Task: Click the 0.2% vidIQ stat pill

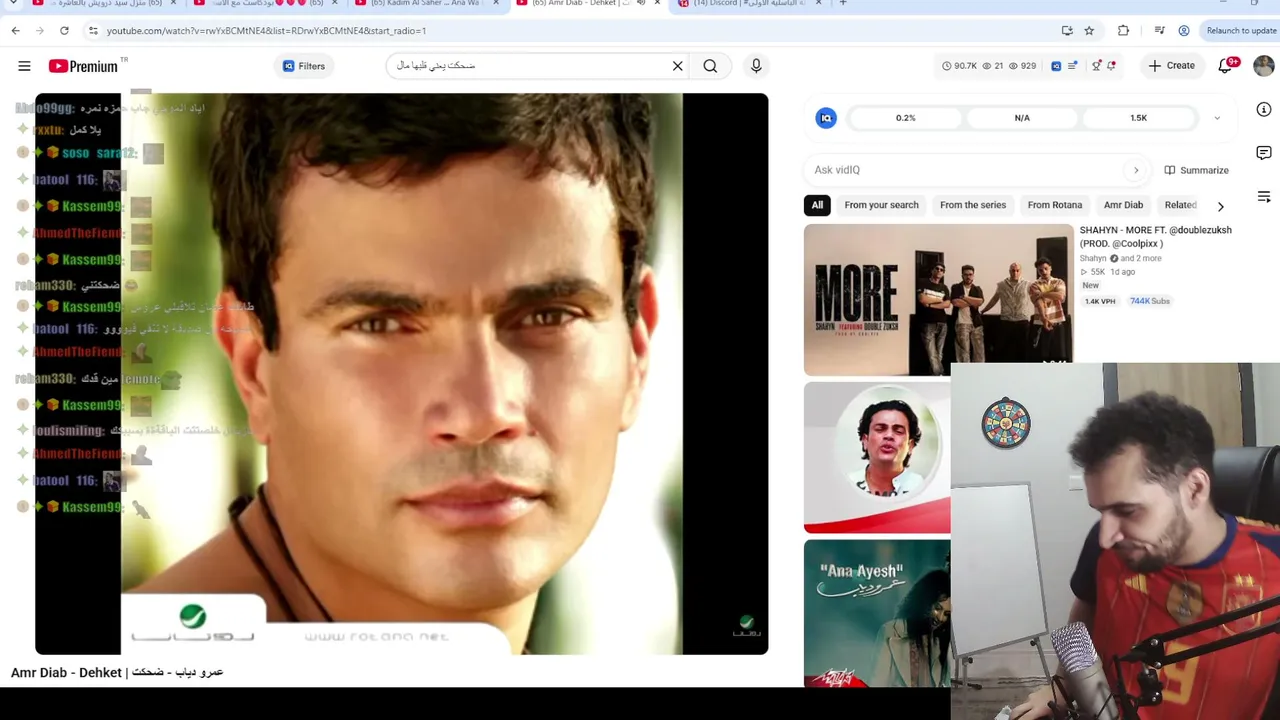Action: 905,118
